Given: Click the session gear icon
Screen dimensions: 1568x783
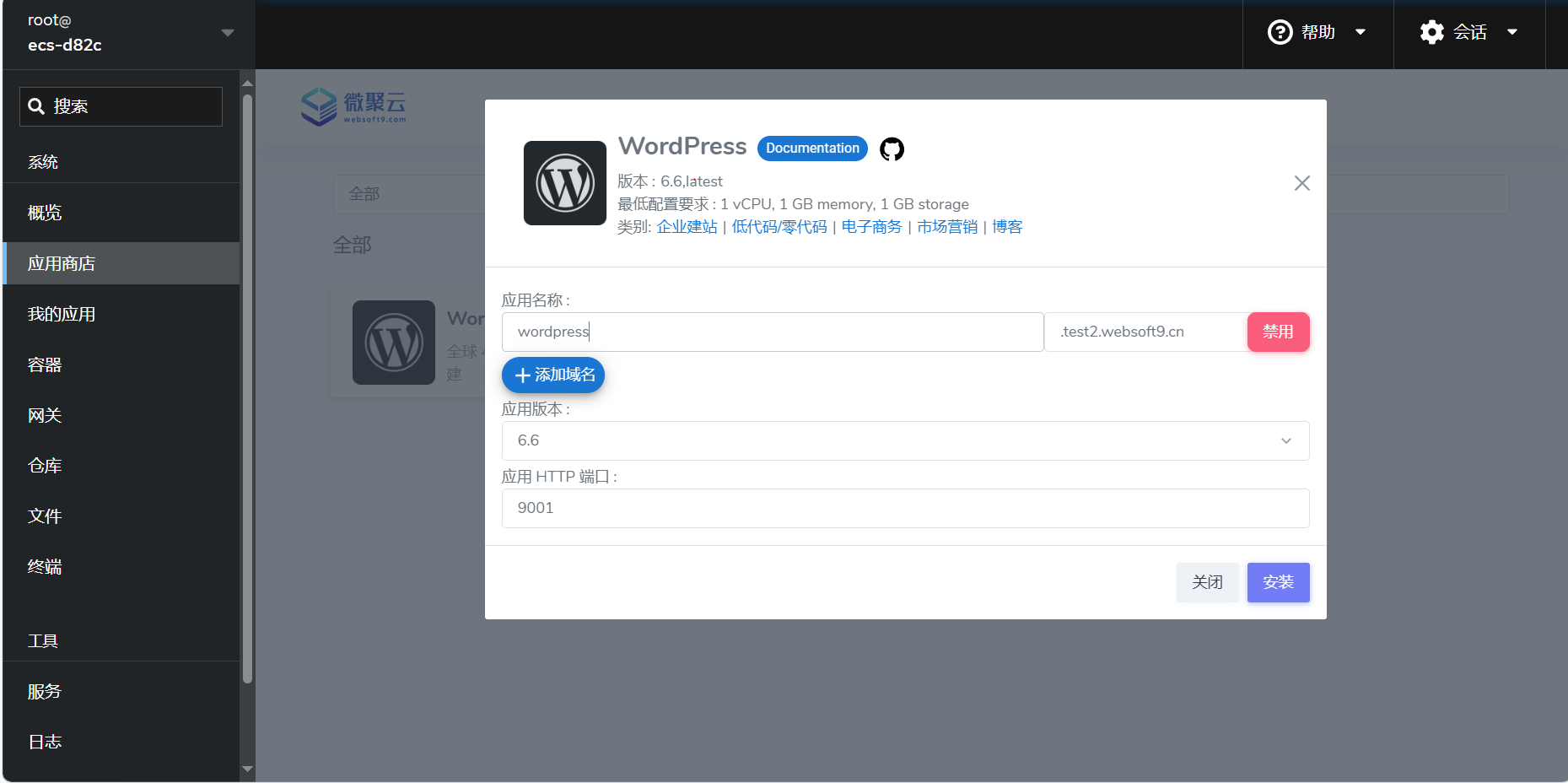Looking at the screenshot, I should (1431, 32).
